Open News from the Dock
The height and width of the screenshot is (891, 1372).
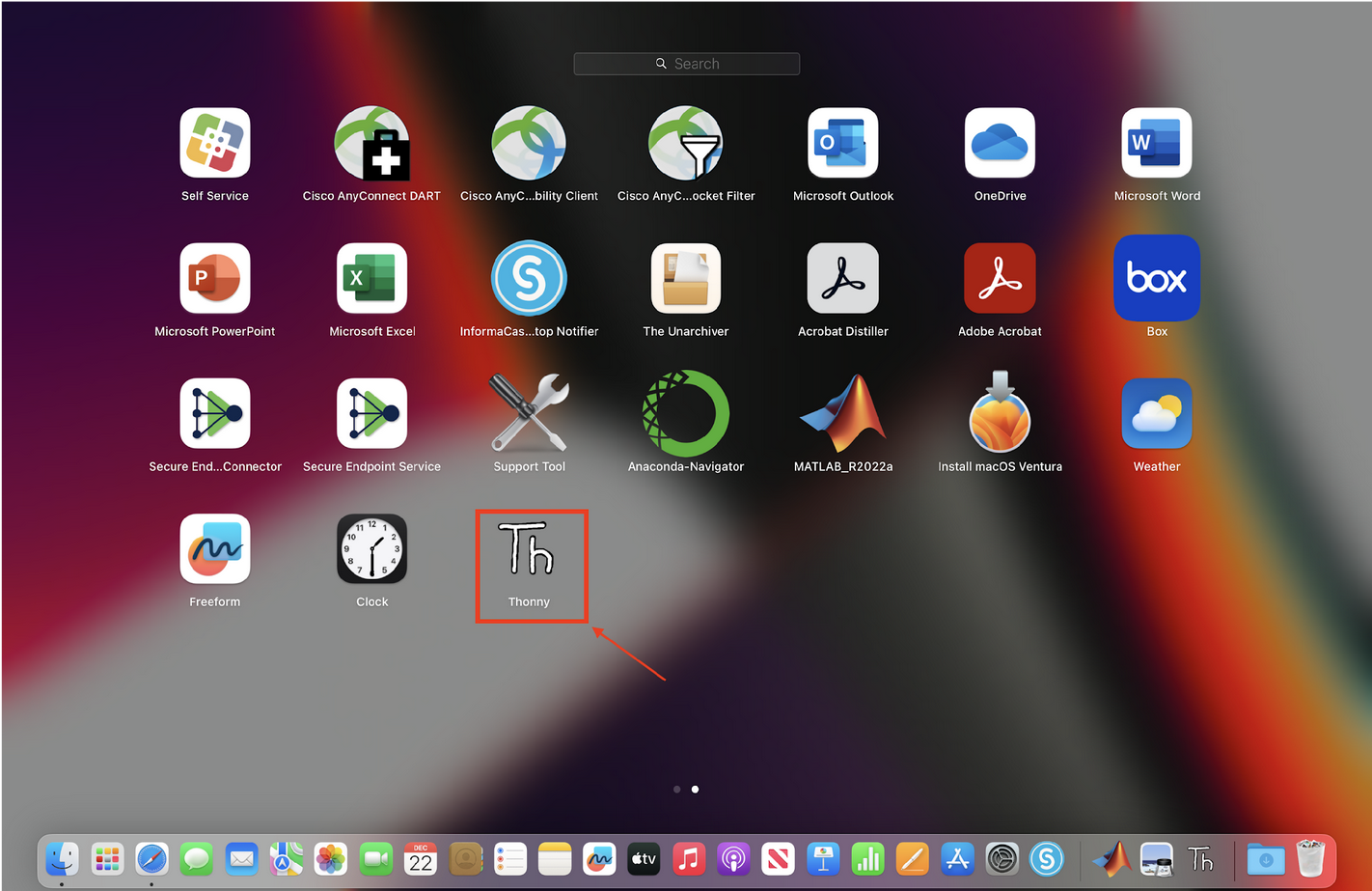(778, 858)
